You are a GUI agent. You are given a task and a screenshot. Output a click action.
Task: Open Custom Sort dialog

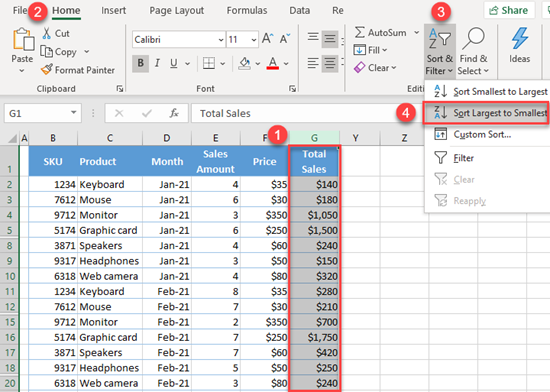[x=487, y=134]
